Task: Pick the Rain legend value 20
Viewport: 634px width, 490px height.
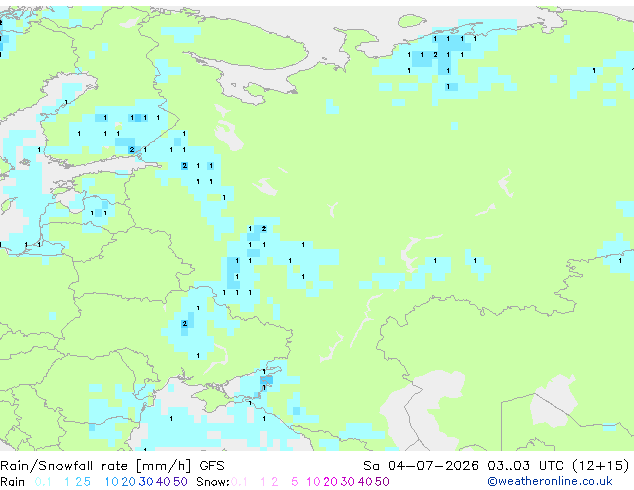Action: (128, 482)
